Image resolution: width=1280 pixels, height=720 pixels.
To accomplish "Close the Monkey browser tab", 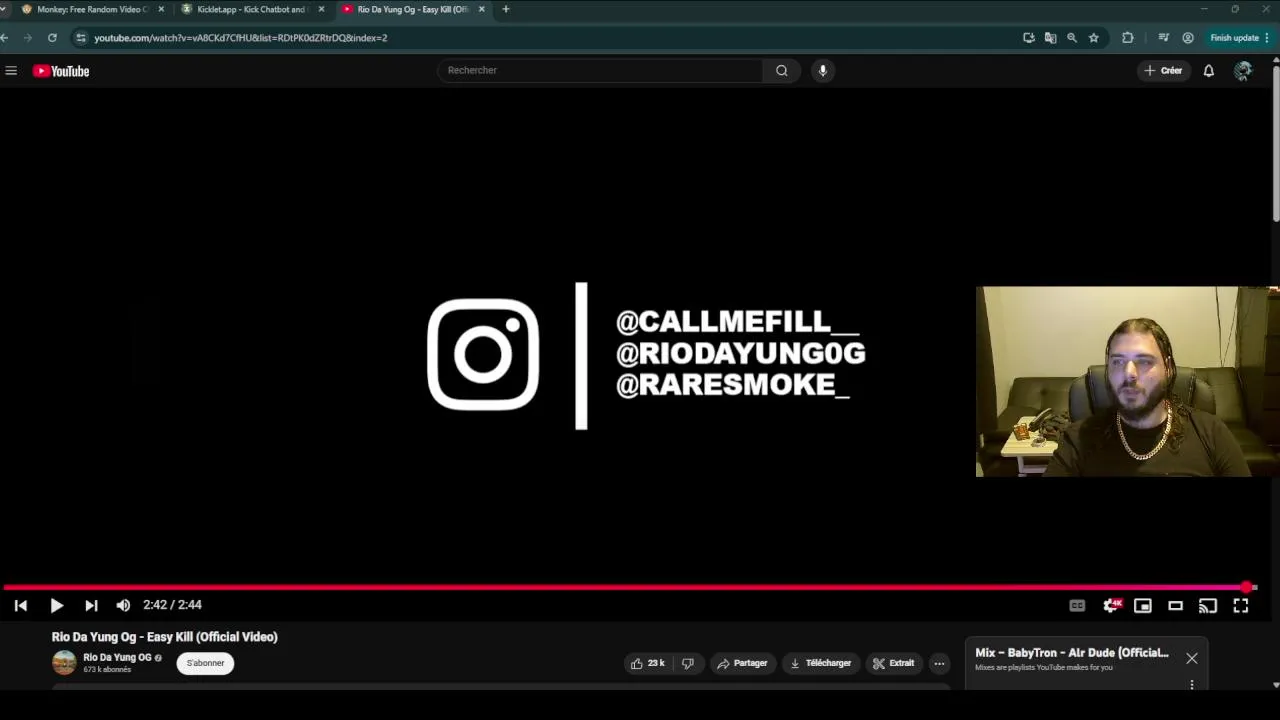I will [x=161, y=9].
